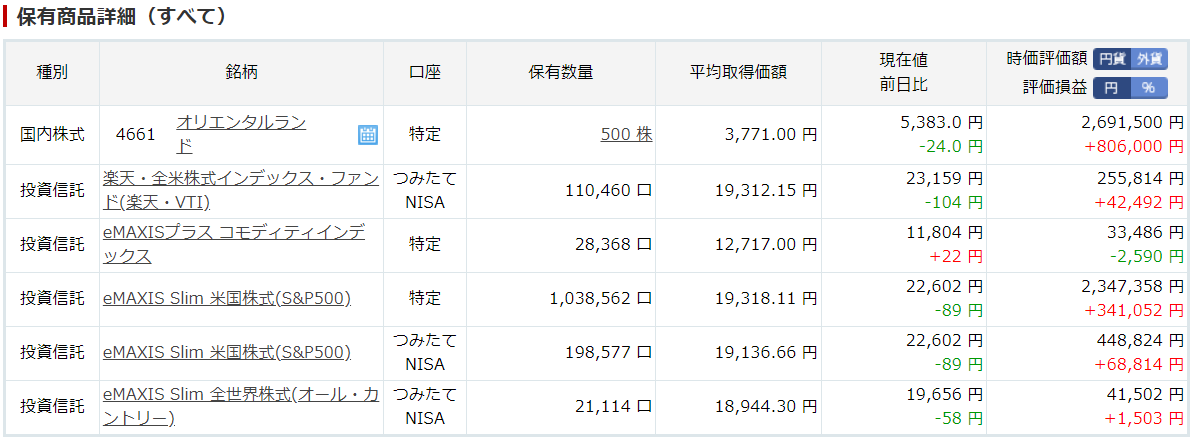Open 楽天・全米株式インデックス・ファンド link
Image resolution: width=1191 pixels, height=437 pixels.
pyautogui.click(x=241, y=191)
